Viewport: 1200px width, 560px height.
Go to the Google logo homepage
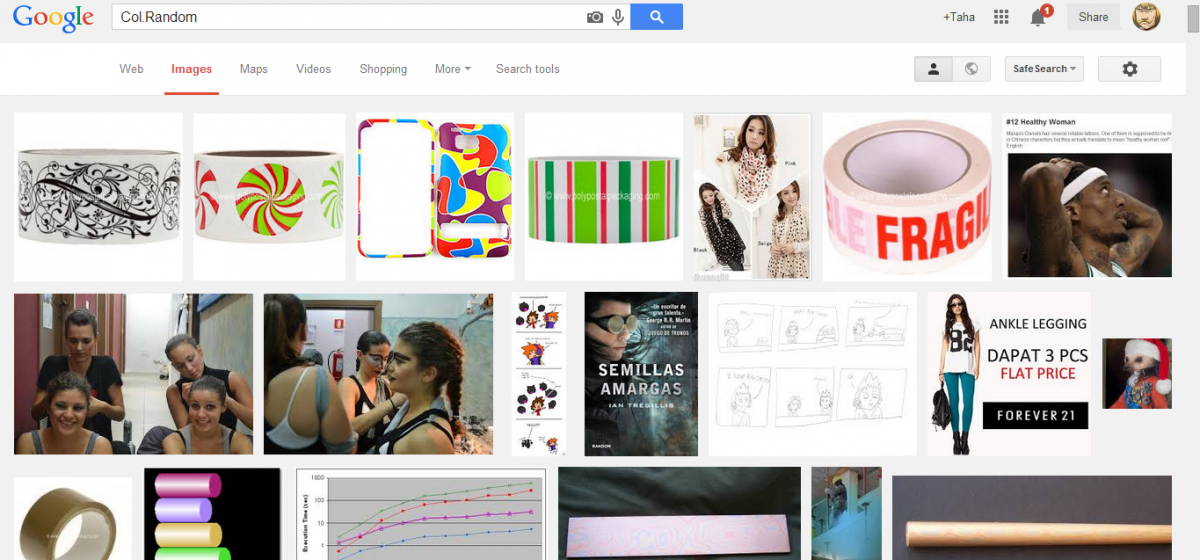click(x=53, y=18)
